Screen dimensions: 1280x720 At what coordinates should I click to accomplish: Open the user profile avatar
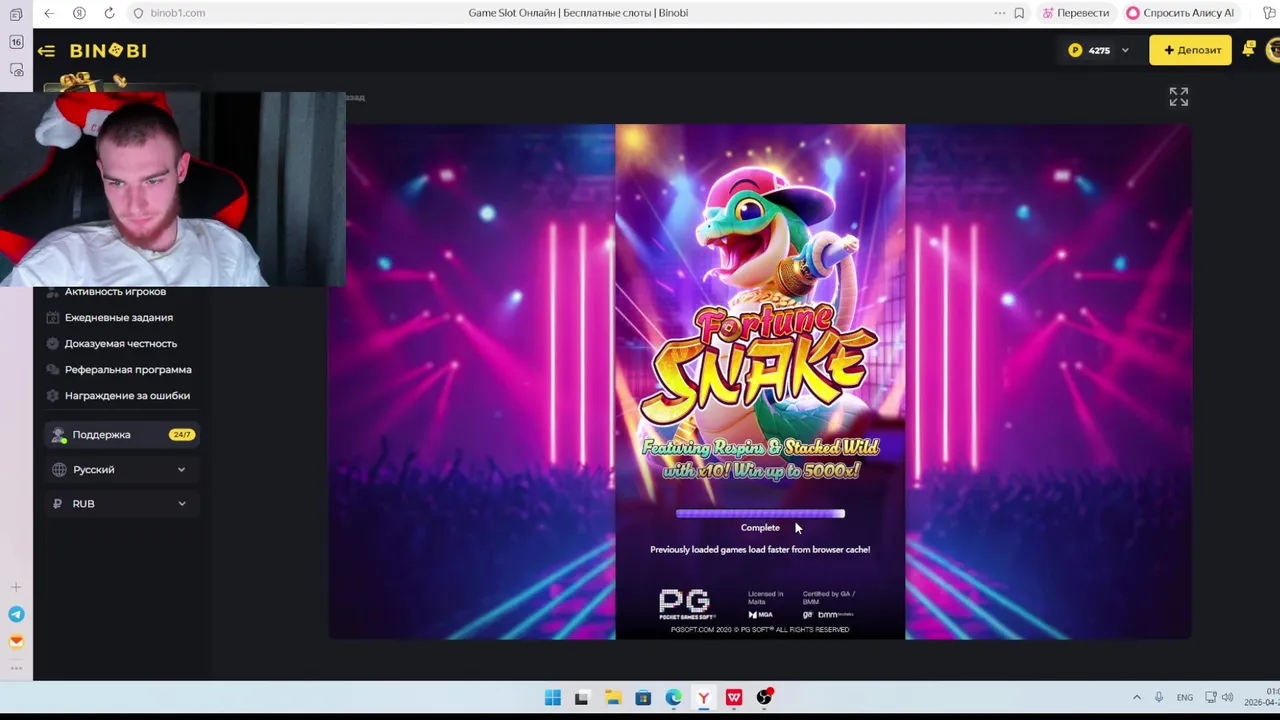point(1273,49)
